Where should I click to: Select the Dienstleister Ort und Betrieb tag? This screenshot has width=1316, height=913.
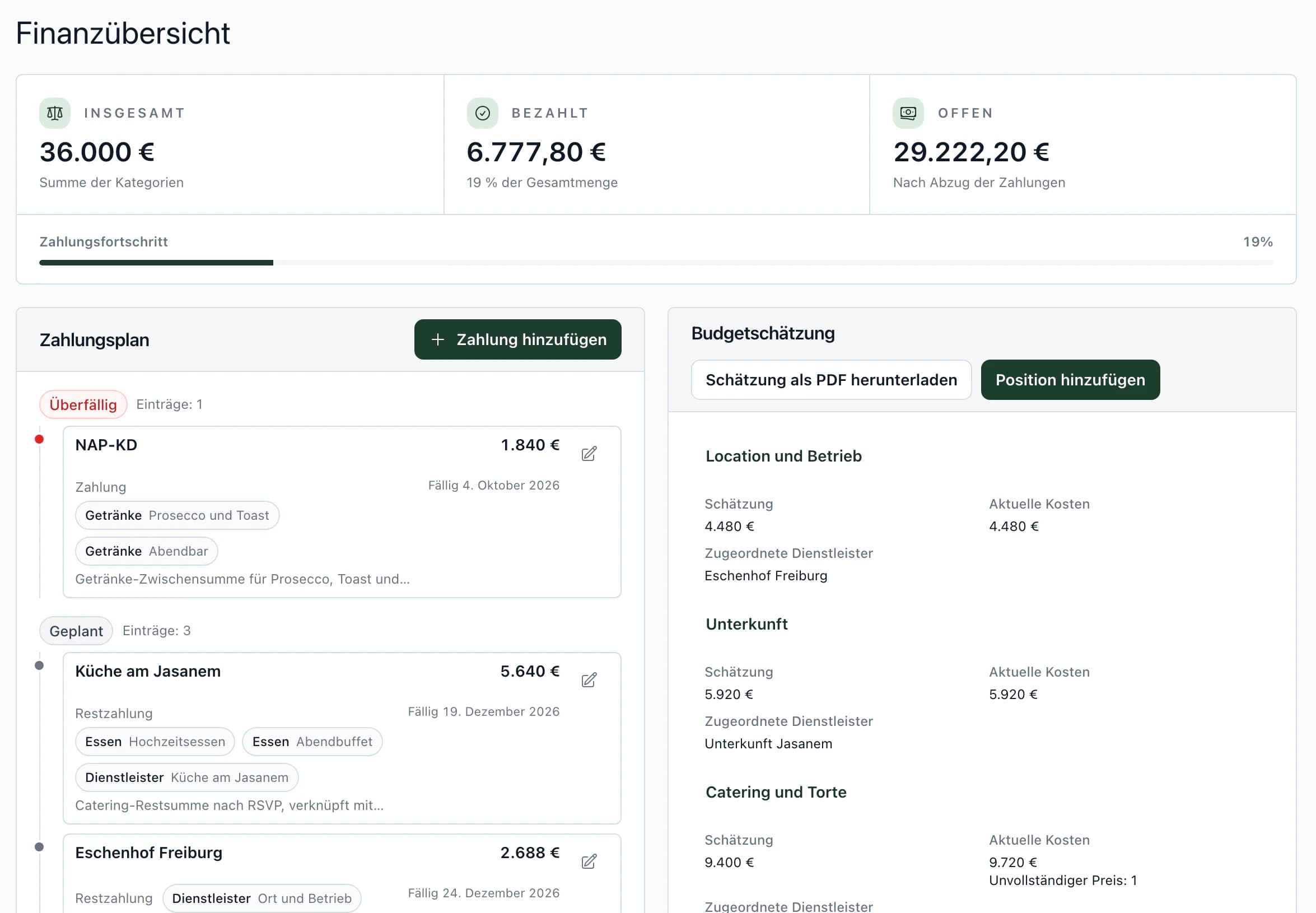pos(262,898)
